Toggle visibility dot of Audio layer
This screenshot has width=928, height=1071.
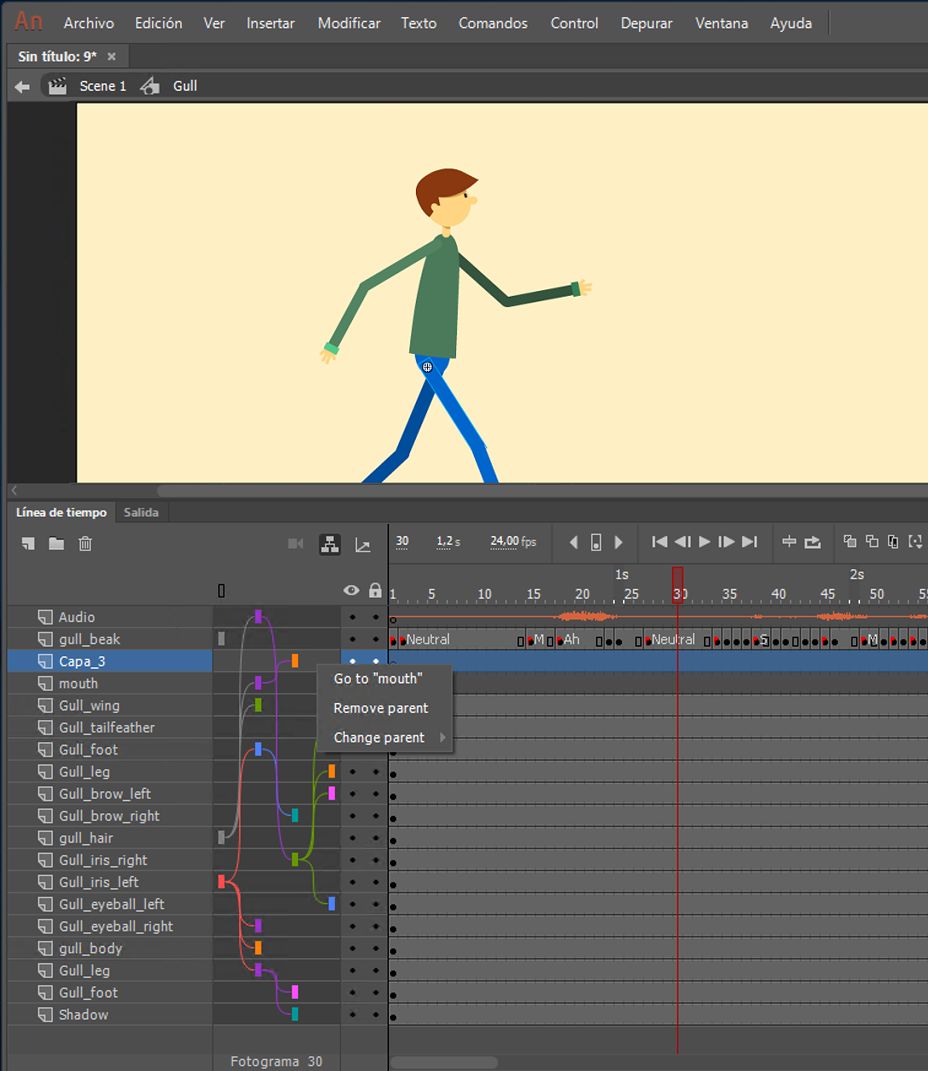[352, 618]
